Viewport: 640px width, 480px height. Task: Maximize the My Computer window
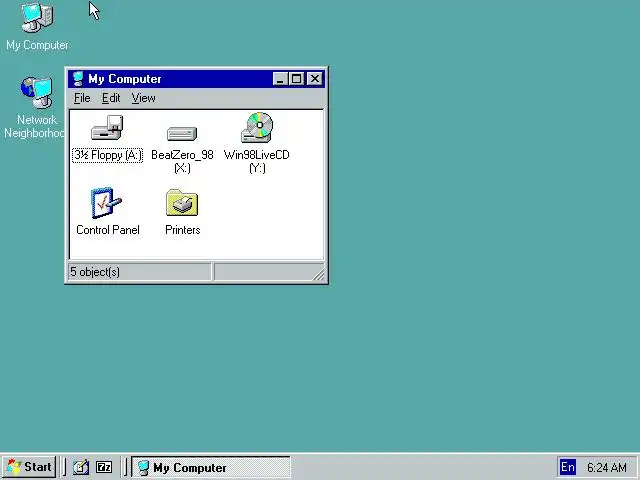(296, 79)
